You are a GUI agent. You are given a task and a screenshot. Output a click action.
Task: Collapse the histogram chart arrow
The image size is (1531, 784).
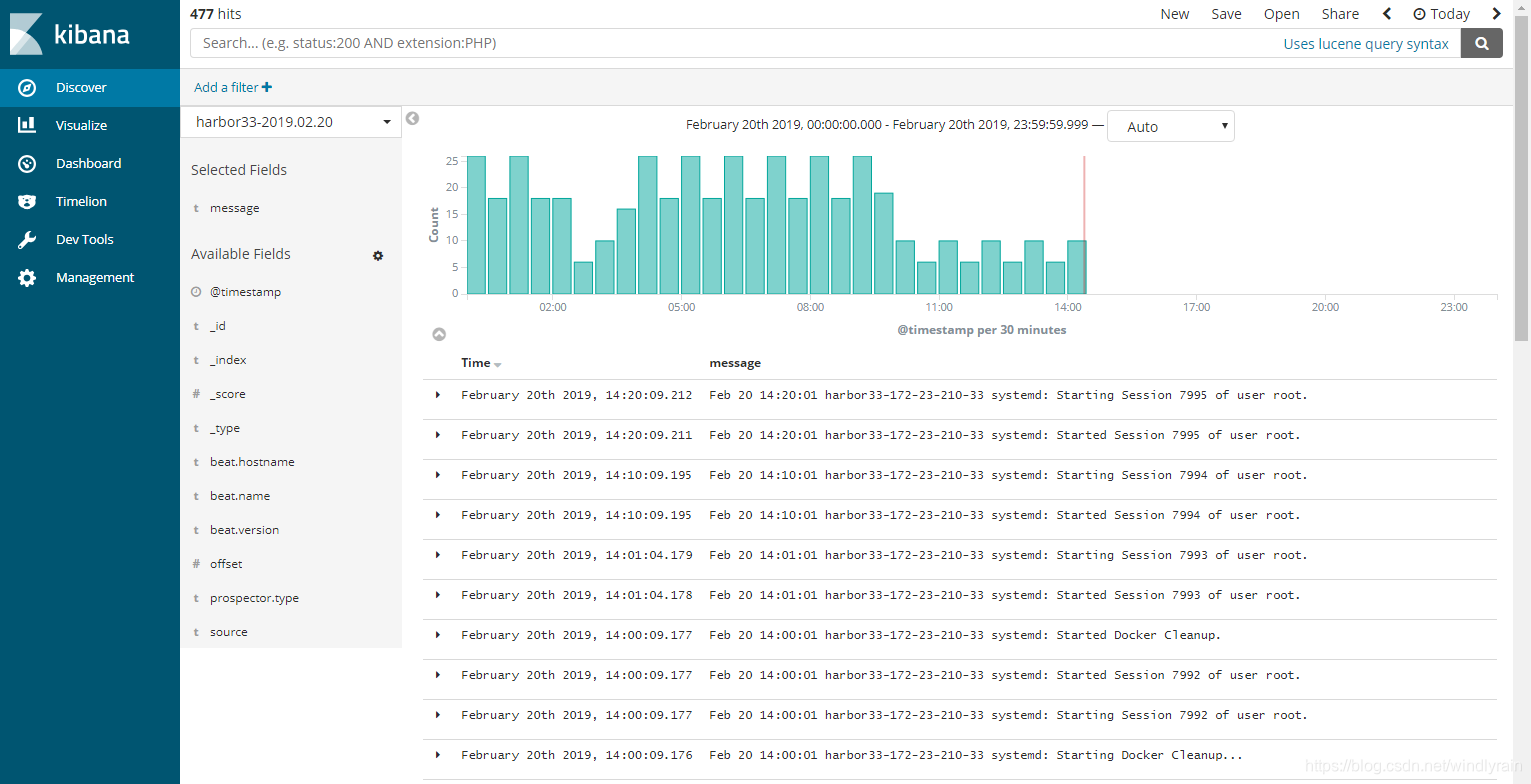(438, 335)
